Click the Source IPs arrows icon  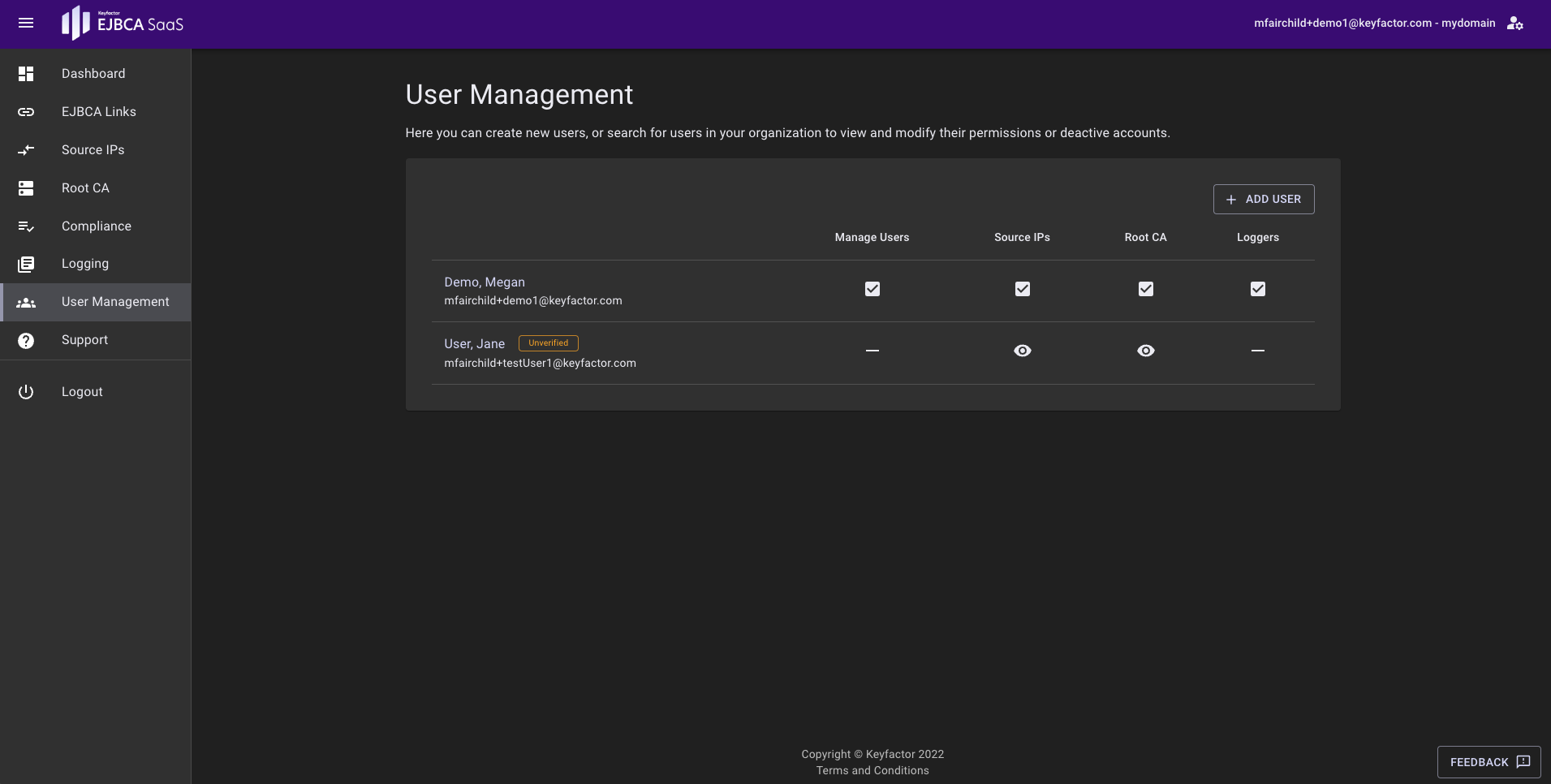[26, 150]
